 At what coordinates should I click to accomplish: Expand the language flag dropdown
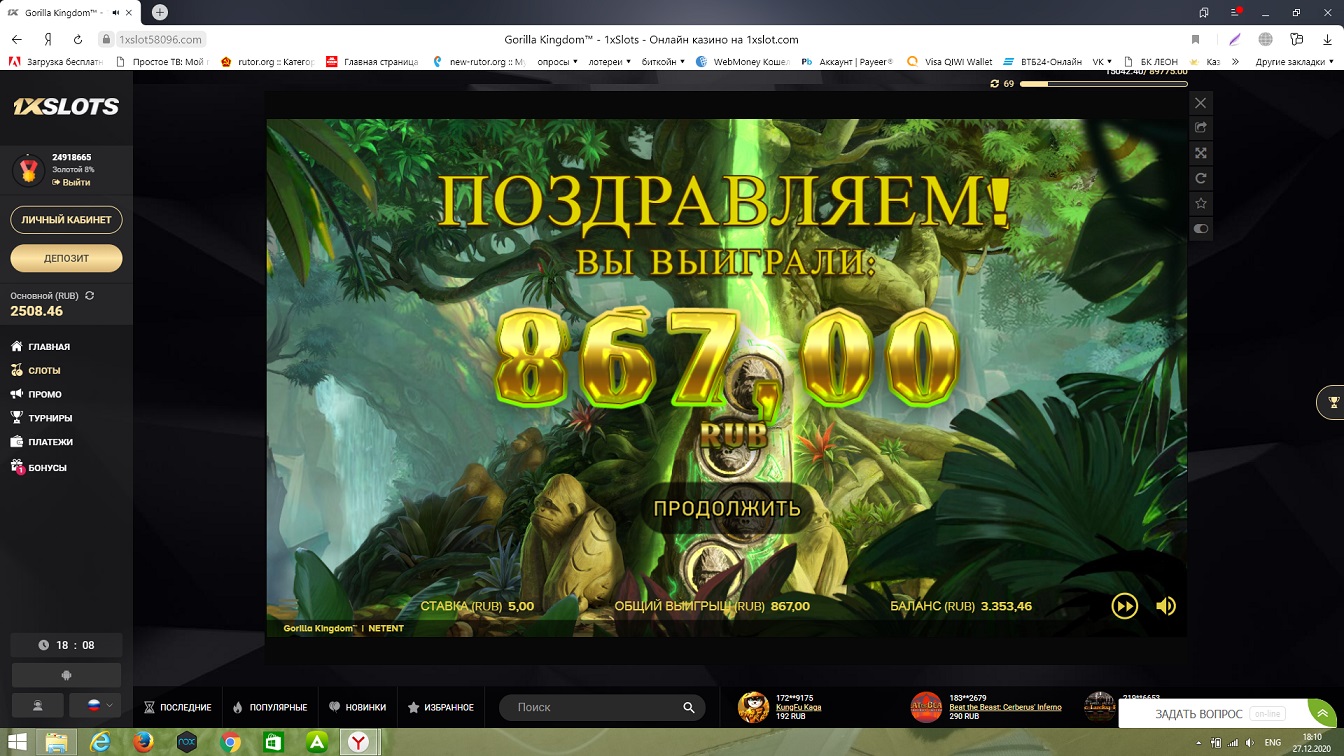(x=96, y=705)
